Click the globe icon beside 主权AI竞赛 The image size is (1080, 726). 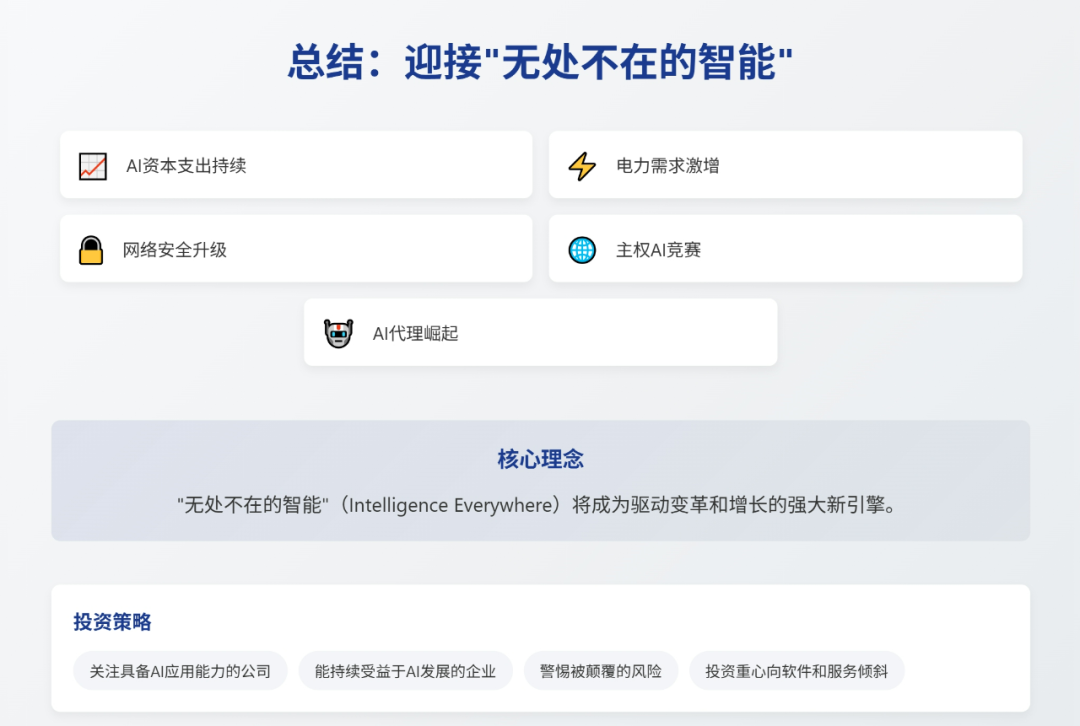coord(582,250)
